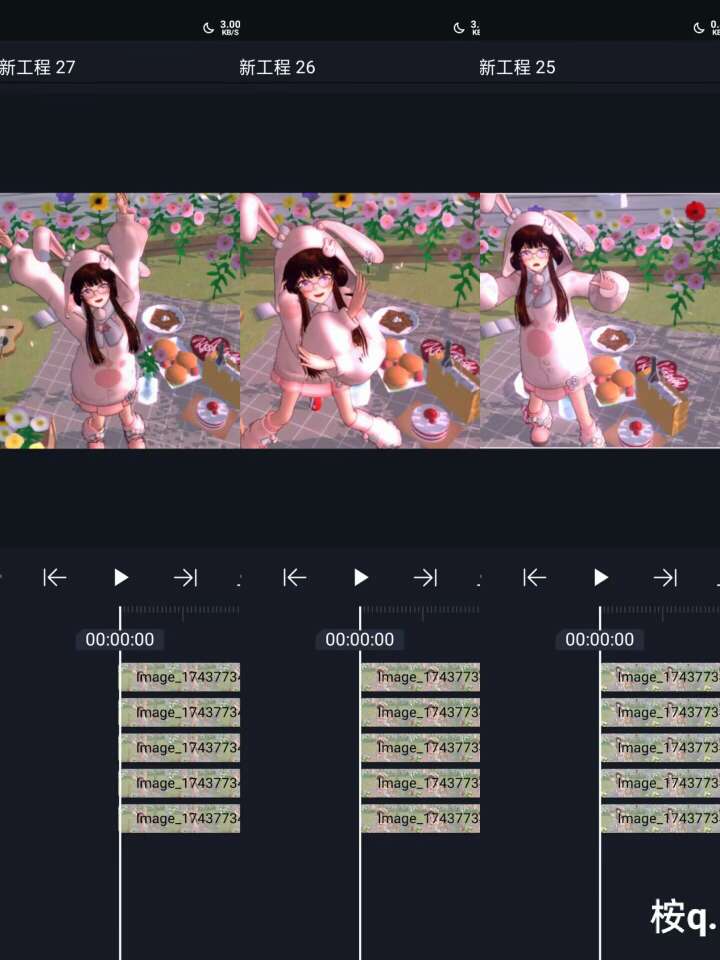The image size is (720, 960).
Task: Jump to end in 新工程 25 timeline
Action: click(x=666, y=577)
